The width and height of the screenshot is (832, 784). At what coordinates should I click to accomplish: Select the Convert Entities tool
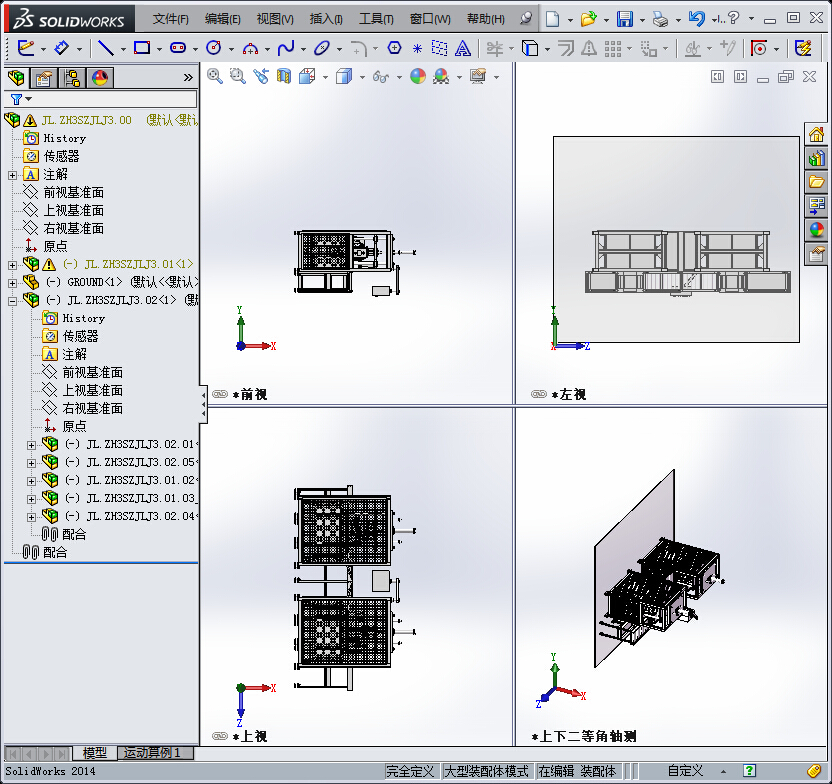(x=530, y=48)
